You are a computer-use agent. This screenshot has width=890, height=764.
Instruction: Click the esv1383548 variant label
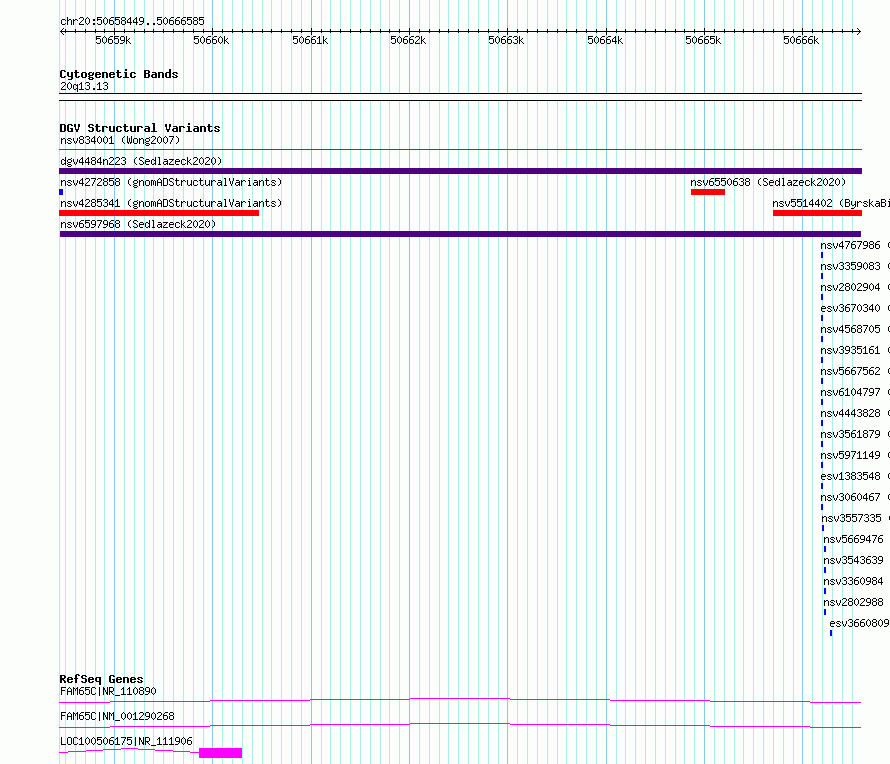pos(855,476)
